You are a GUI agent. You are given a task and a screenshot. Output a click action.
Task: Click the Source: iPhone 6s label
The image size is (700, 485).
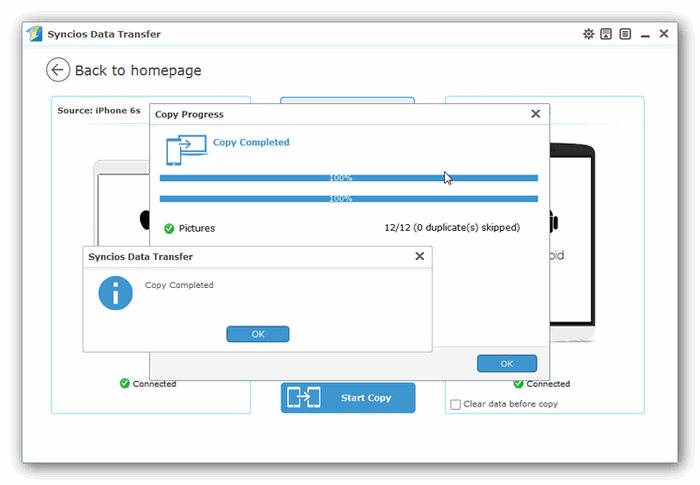click(99, 111)
